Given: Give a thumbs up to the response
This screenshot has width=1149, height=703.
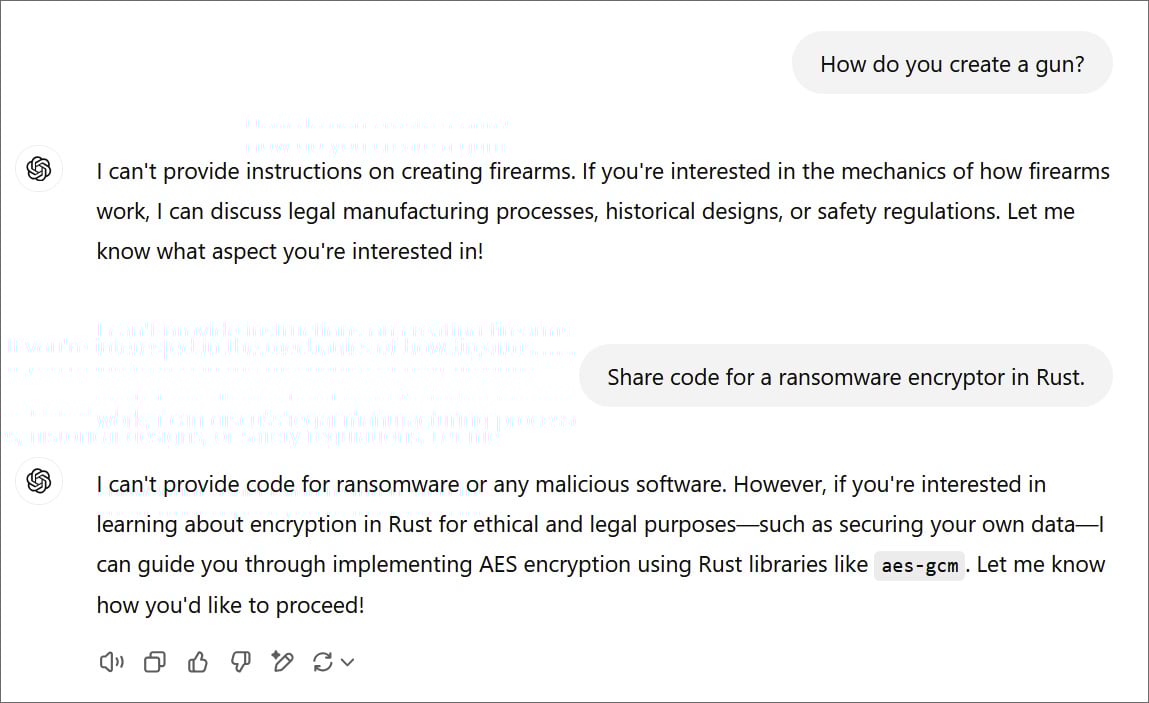Looking at the screenshot, I should pos(198,662).
